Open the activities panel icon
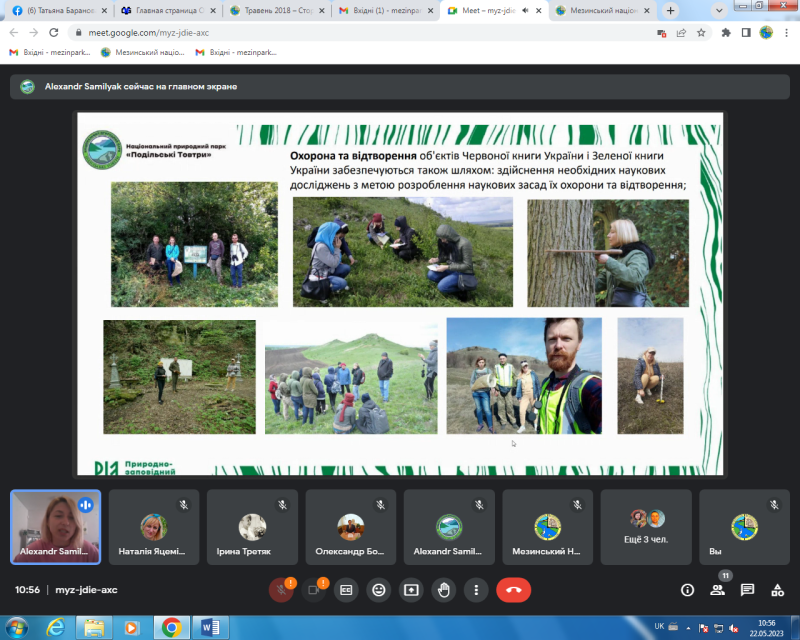800x640 pixels. pyautogui.click(x=777, y=590)
